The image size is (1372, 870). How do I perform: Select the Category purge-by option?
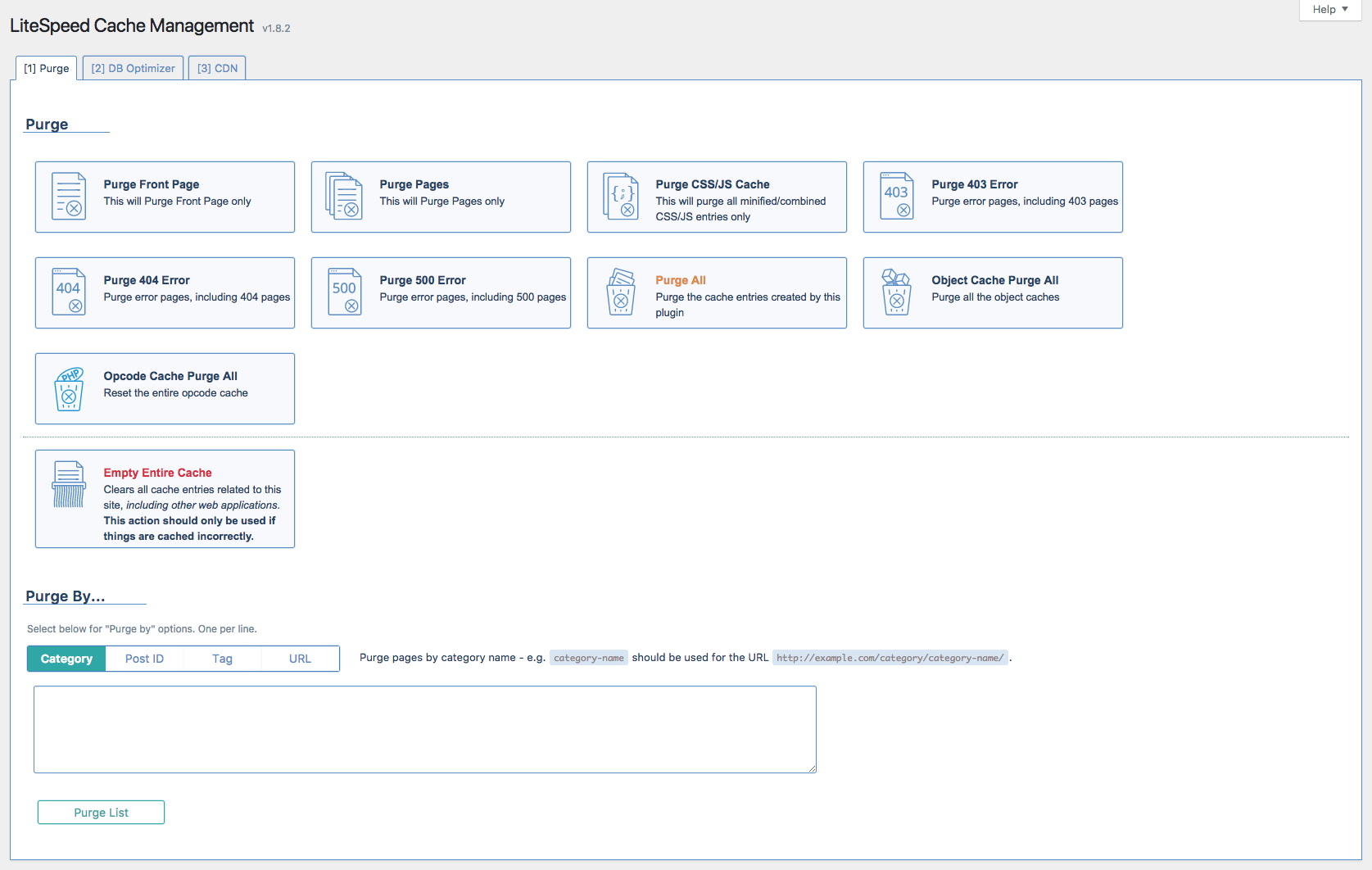(x=66, y=659)
